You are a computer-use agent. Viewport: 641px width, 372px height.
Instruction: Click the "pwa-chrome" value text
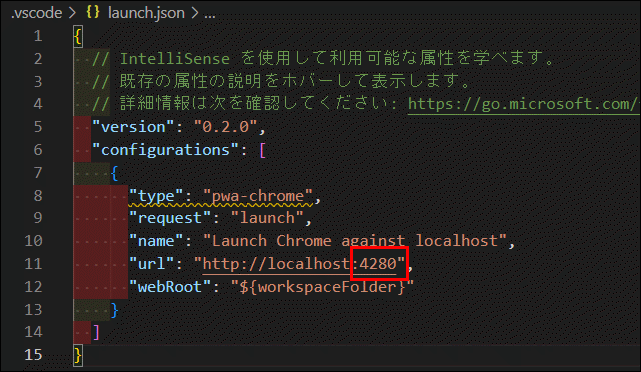(x=258, y=196)
